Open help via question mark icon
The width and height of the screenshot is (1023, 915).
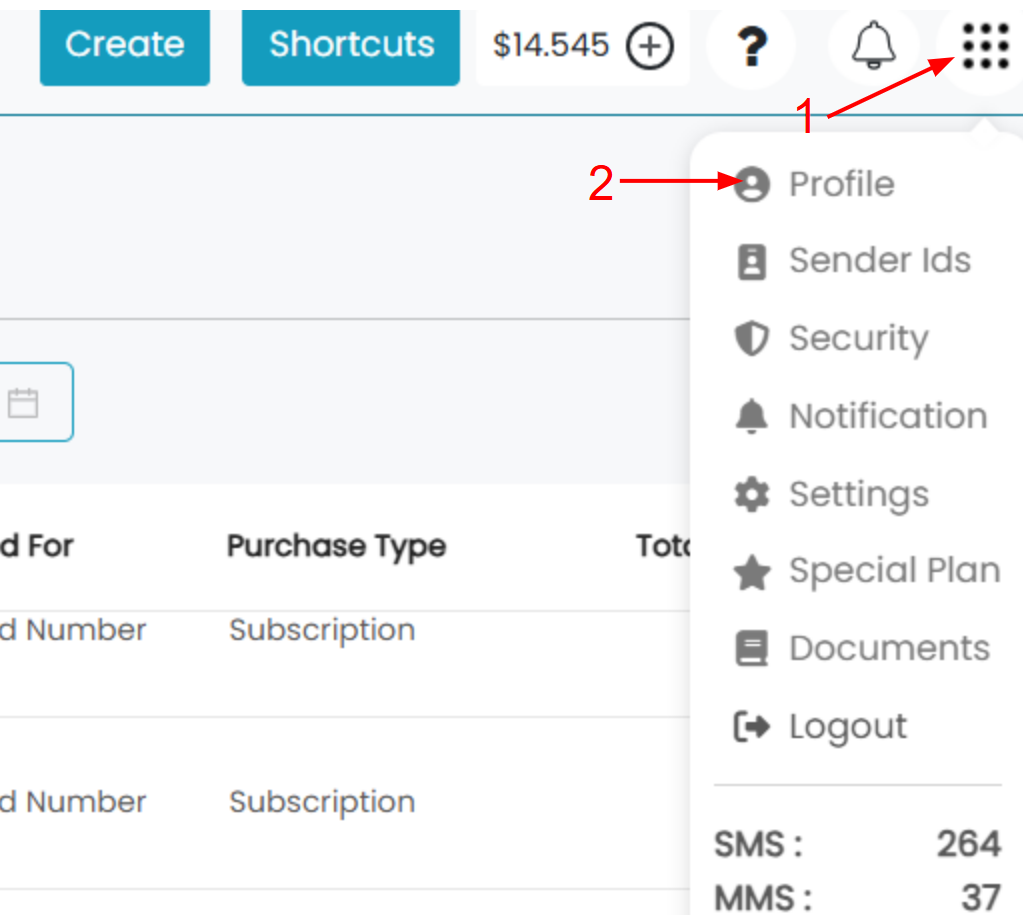click(752, 46)
